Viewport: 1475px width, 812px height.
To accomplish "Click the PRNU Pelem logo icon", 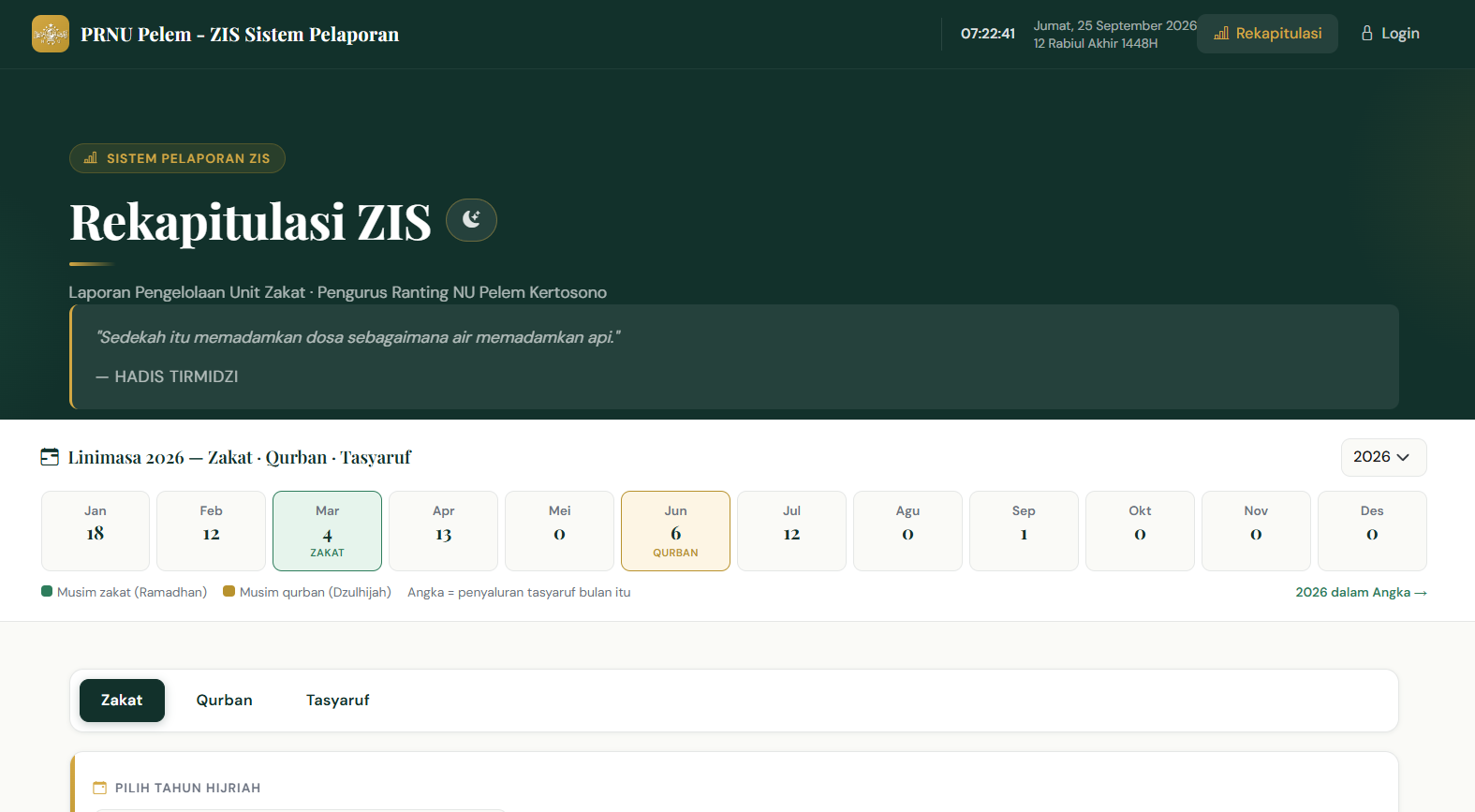I will 51,34.
